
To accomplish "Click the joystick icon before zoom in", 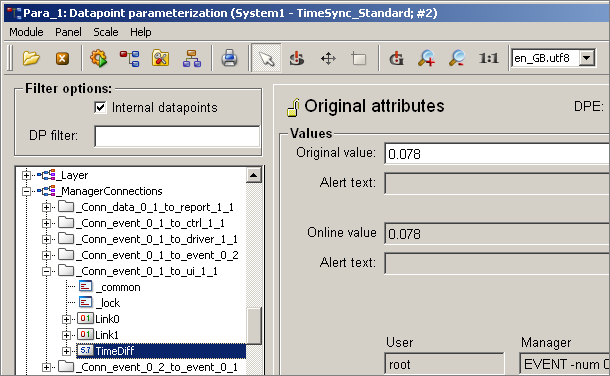I will tap(396, 58).
